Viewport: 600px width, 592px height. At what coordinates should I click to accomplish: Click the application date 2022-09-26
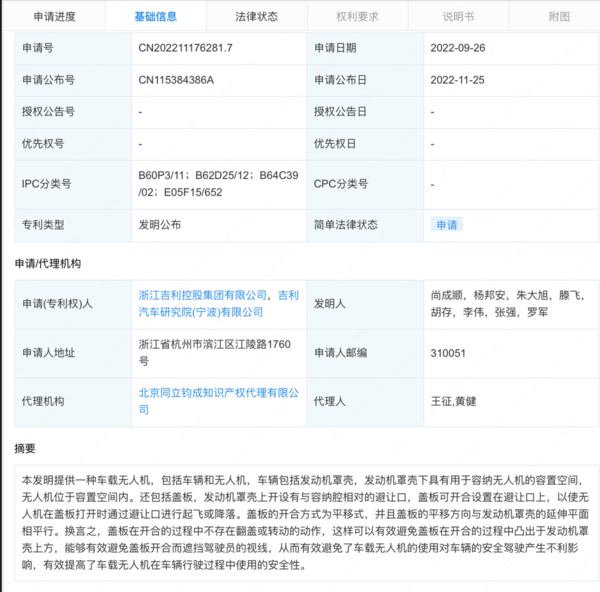click(x=458, y=48)
